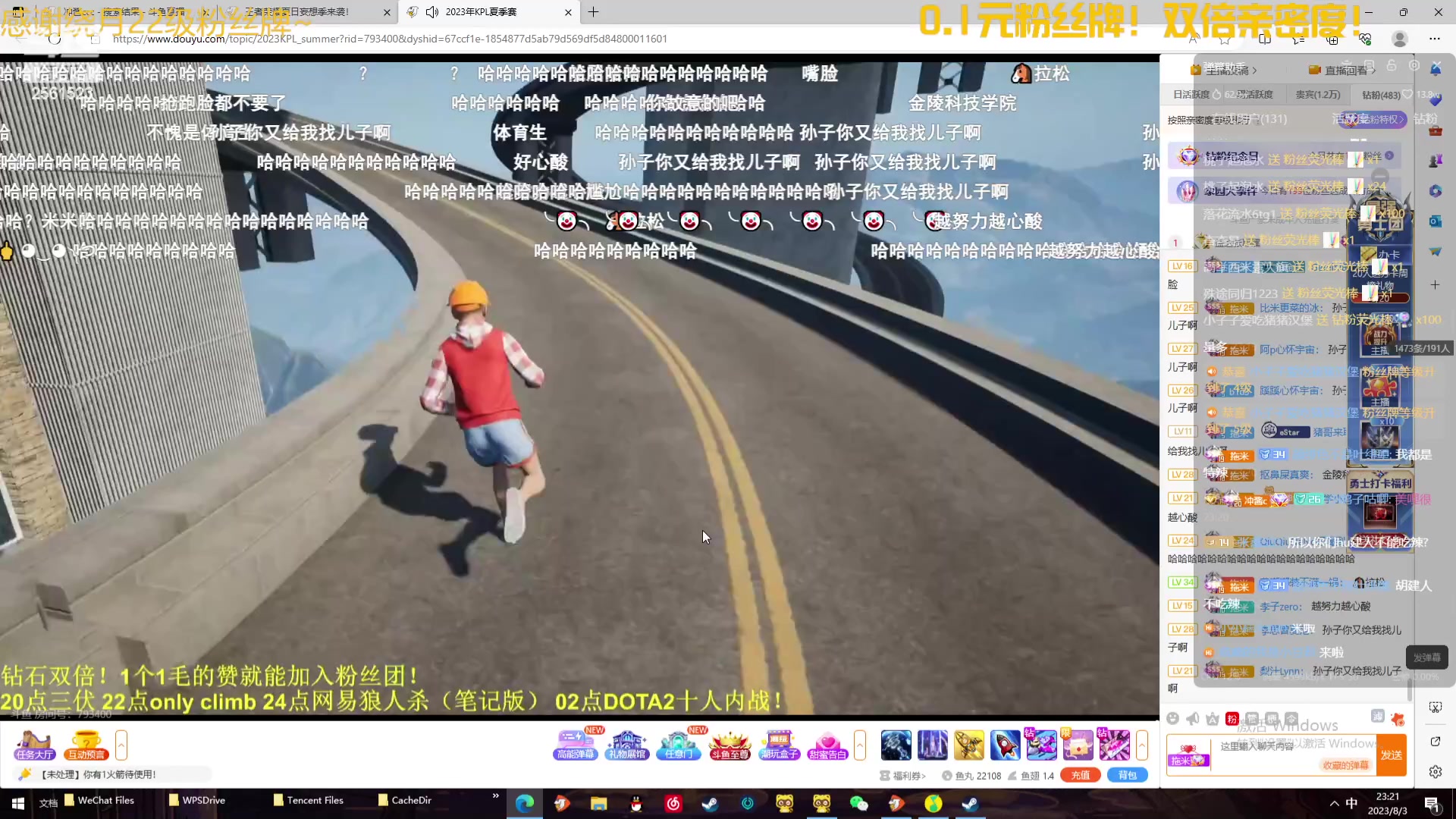Collapse the gift shortcut bar chevron
Image resolution: width=1456 pixels, height=819 pixels.
(860, 745)
